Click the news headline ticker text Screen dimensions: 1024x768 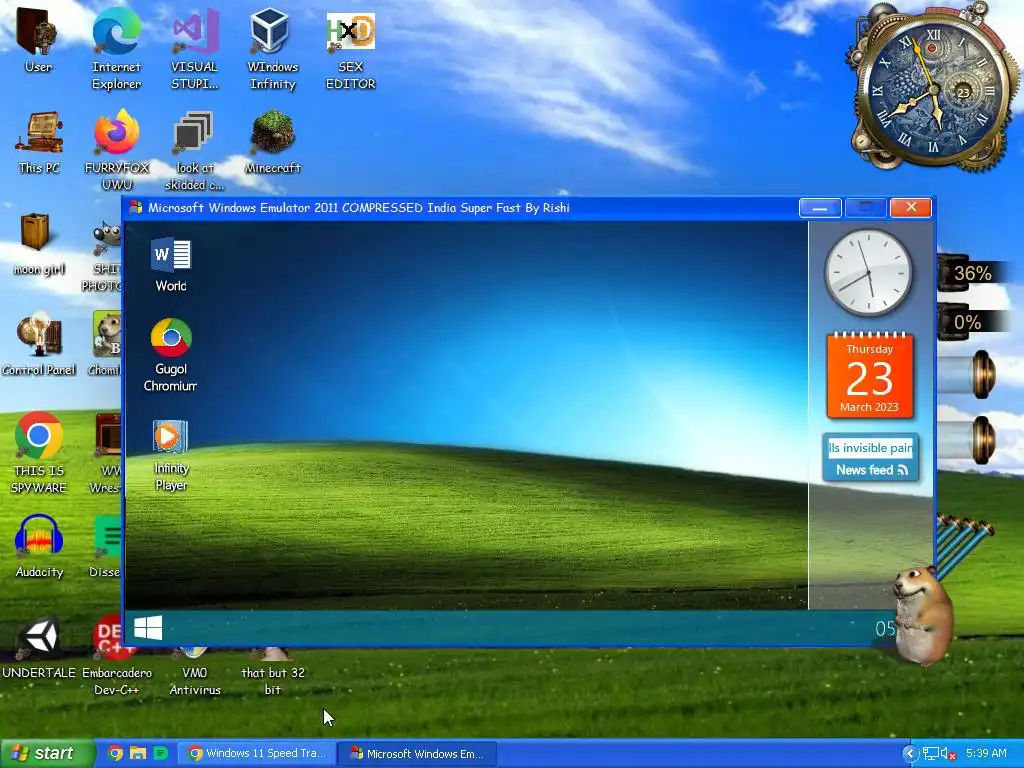click(870, 448)
